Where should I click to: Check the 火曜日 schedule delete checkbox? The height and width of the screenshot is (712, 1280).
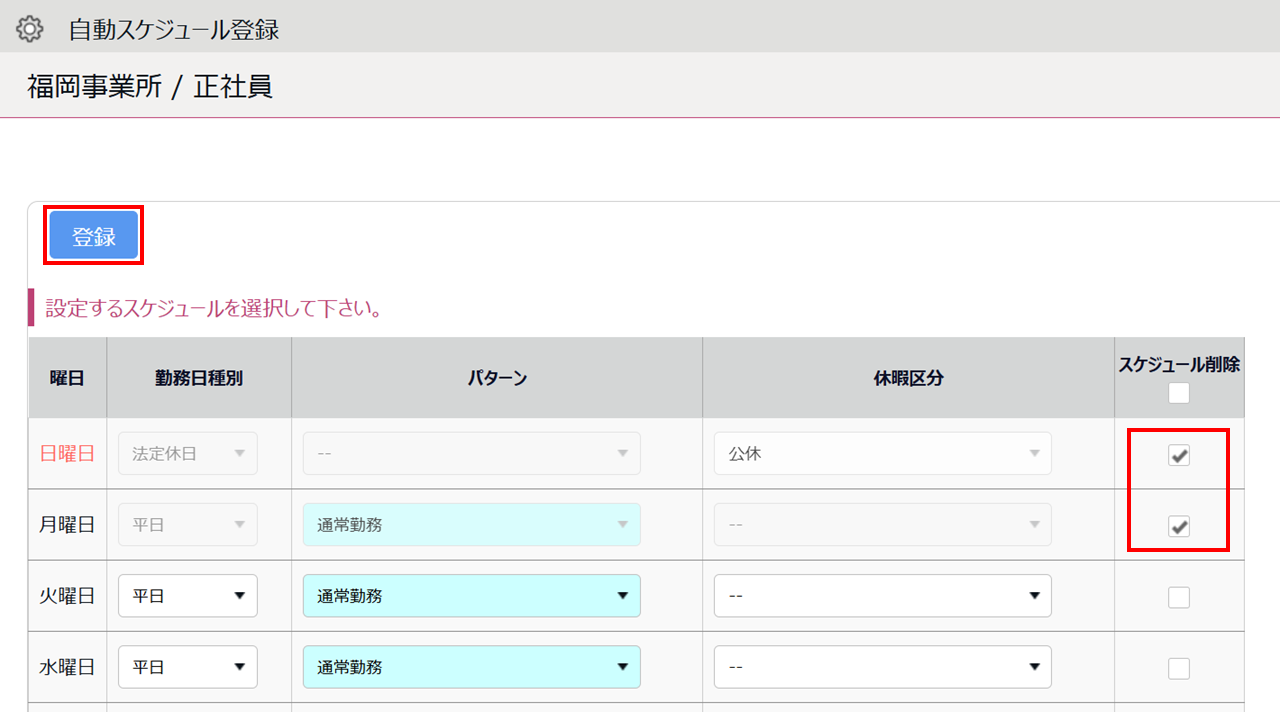pos(1179,597)
